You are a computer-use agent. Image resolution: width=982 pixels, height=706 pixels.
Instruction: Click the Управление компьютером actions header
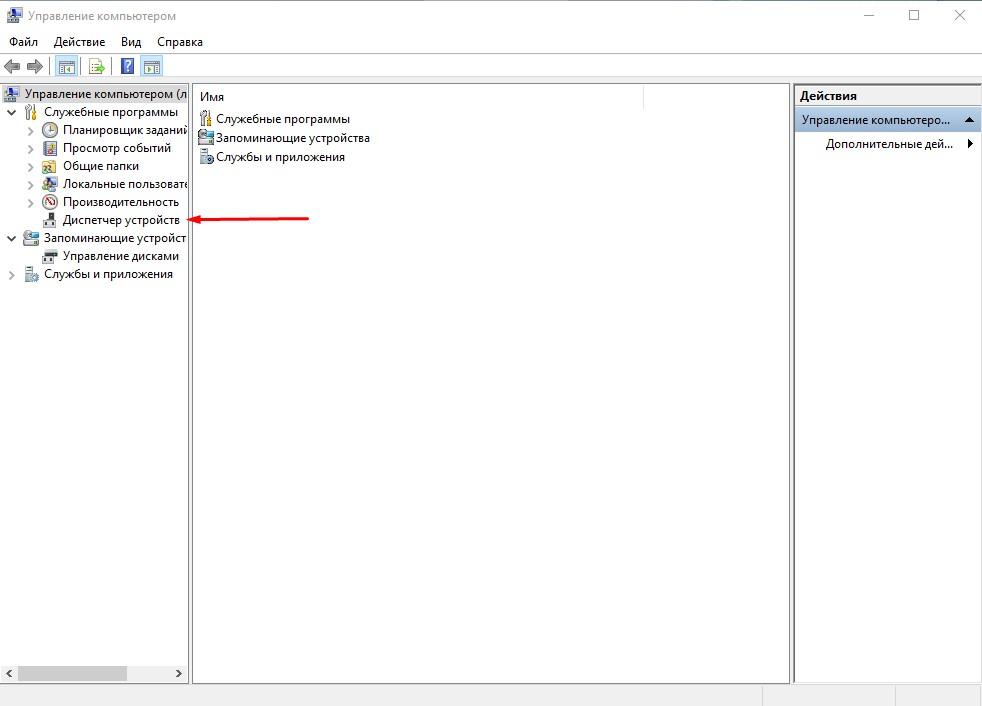[887, 120]
